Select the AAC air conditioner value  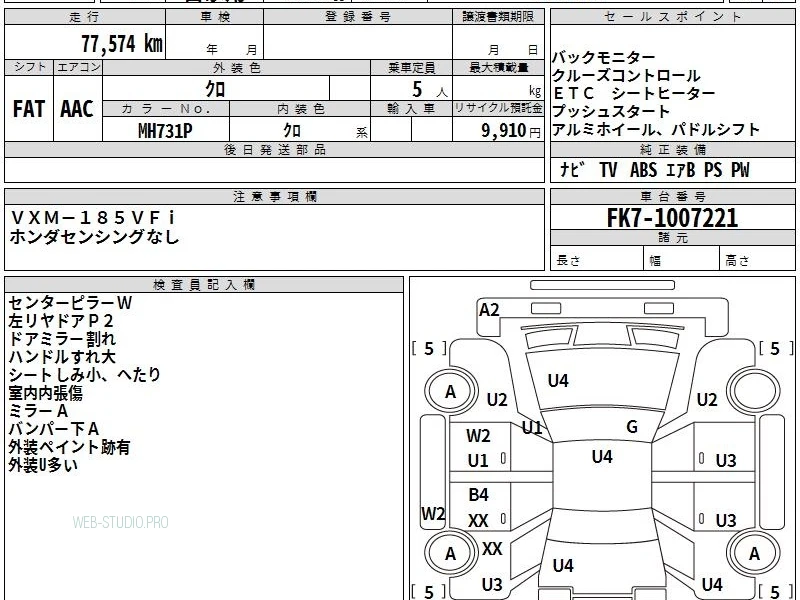[x=77, y=109]
